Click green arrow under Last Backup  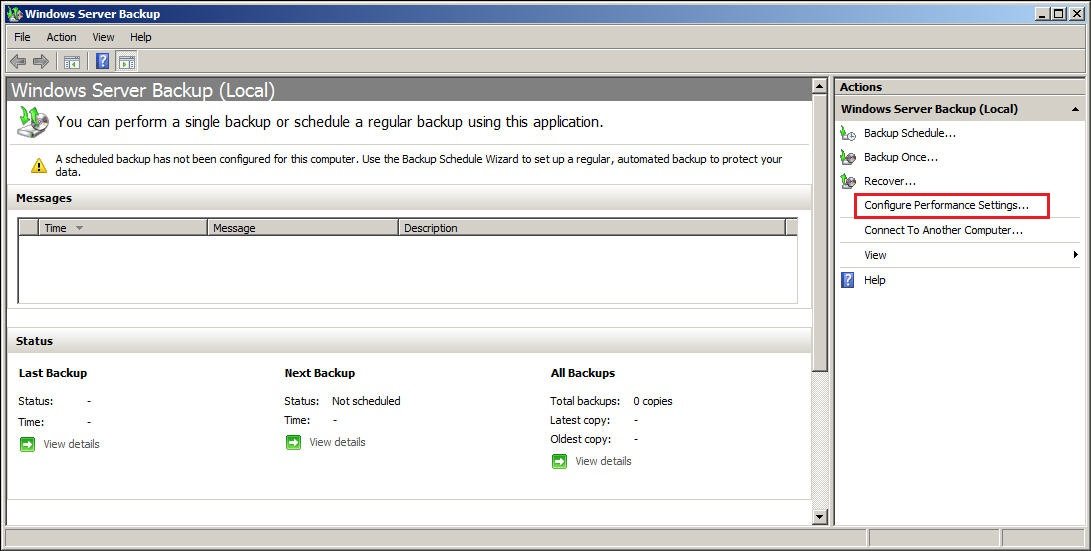click(27, 444)
